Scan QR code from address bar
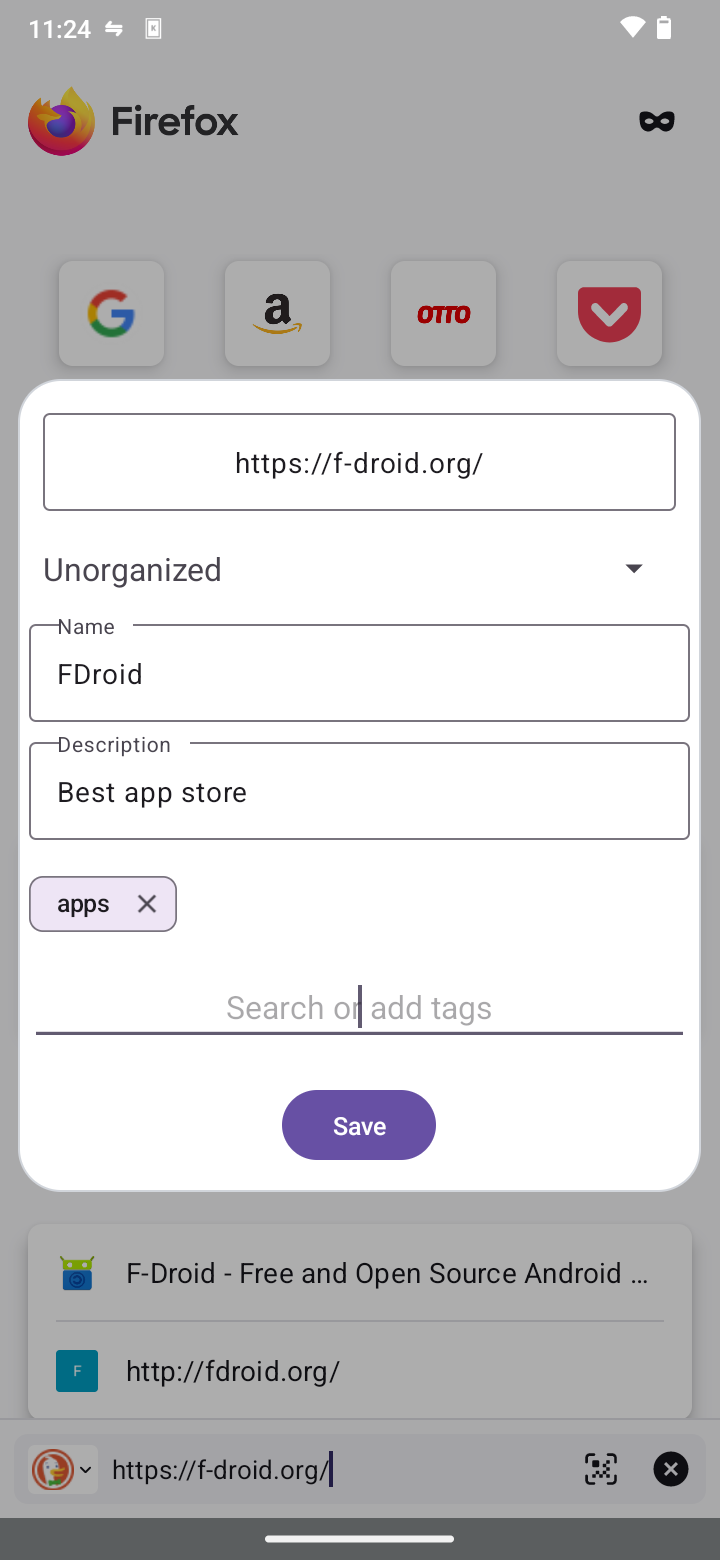This screenshot has width=720, height=1560. pos(600,1469)
